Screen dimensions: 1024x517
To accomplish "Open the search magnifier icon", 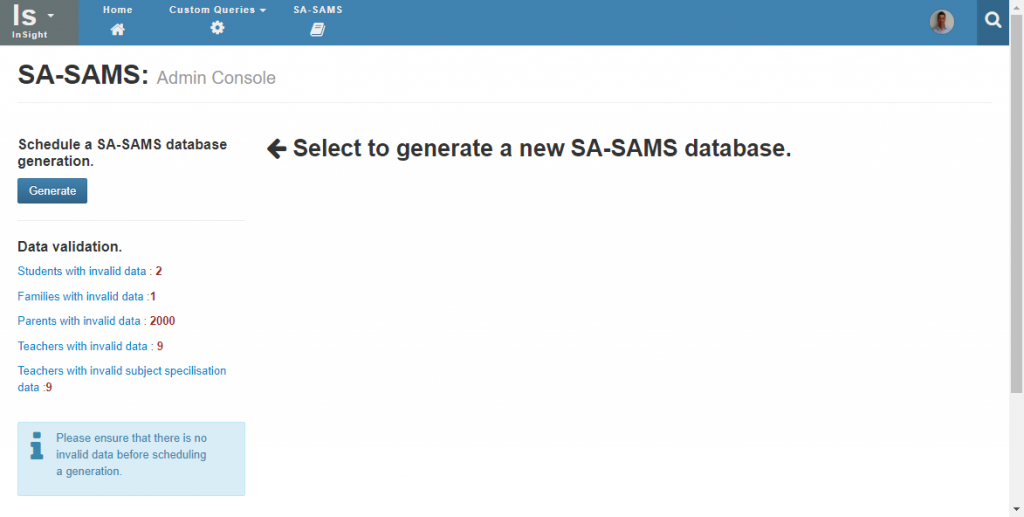I will coord(993,21).
